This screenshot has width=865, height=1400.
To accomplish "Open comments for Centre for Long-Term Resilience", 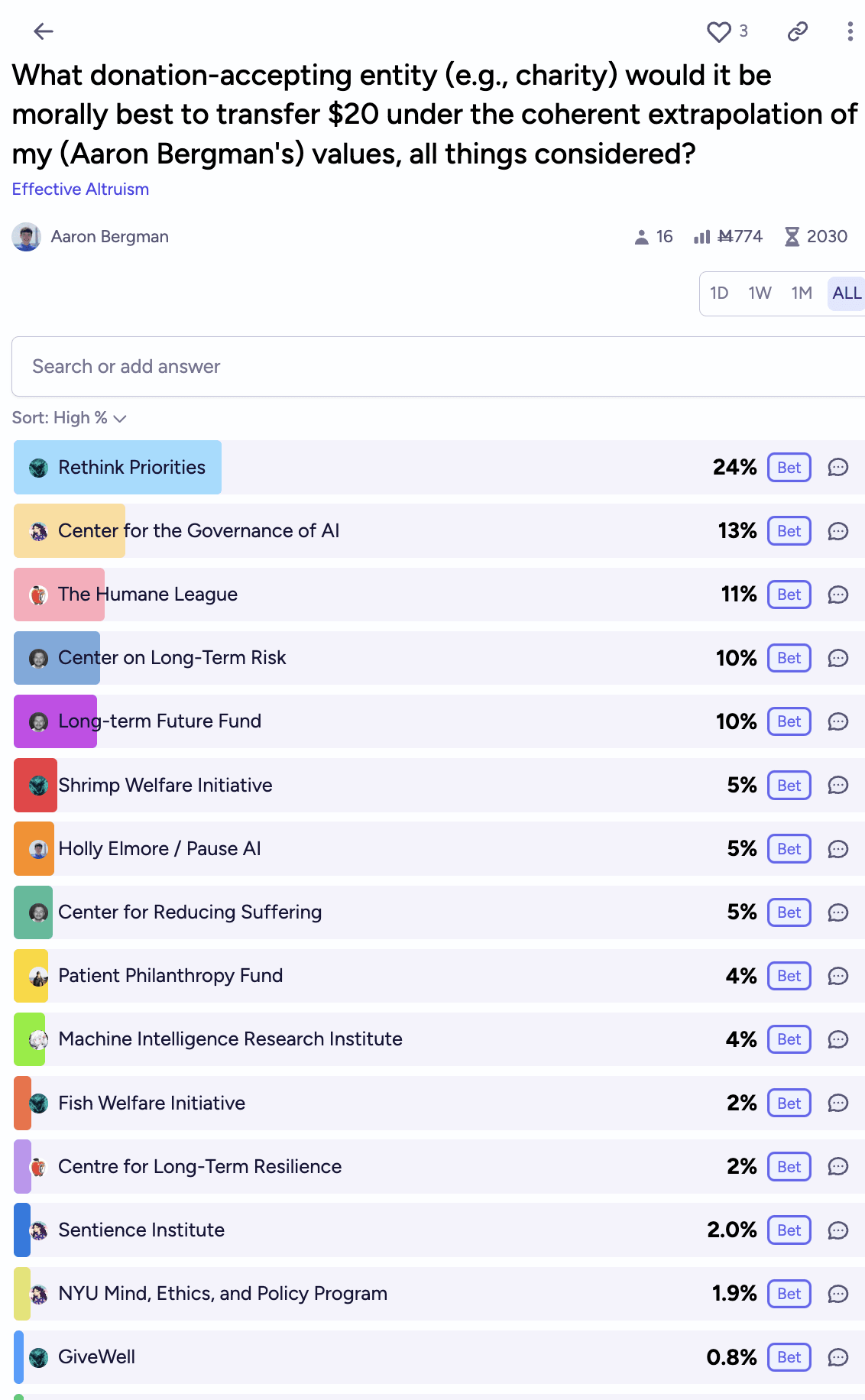I will (838, 1167).
